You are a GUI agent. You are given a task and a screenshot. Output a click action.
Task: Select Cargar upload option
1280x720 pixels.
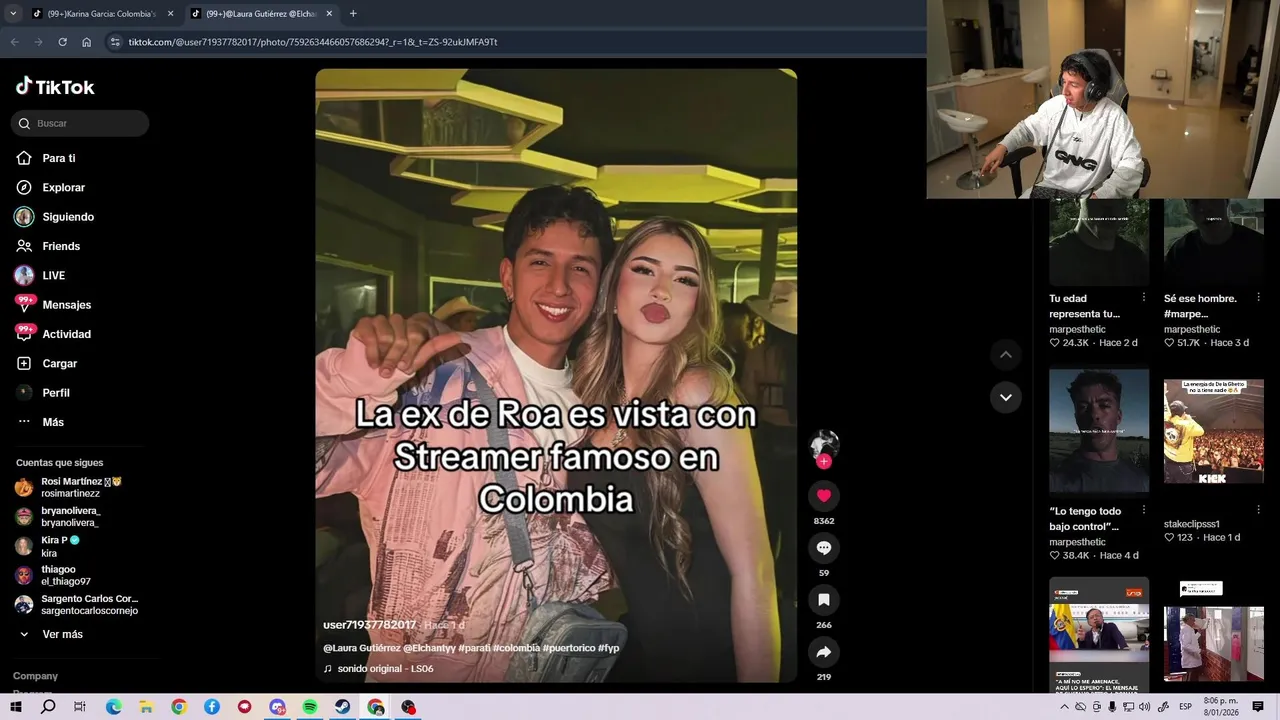pyautogui.click(x=46, y=363)
